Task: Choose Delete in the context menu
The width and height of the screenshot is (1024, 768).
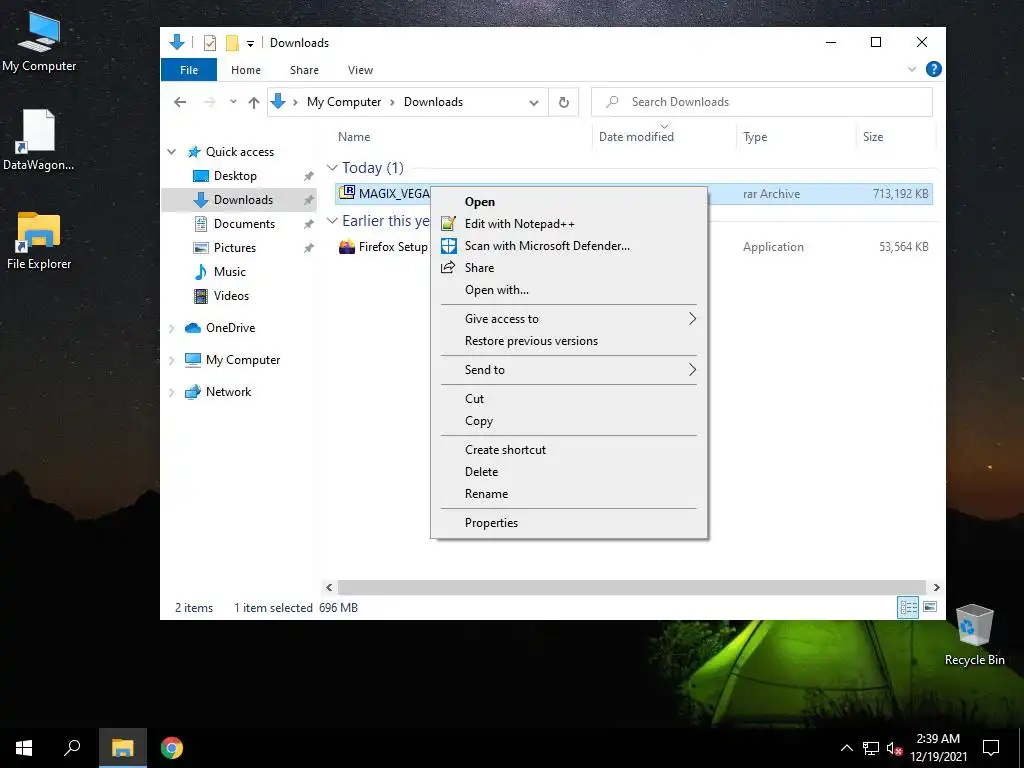Action: pyautogui.click(x=569, y=472)
